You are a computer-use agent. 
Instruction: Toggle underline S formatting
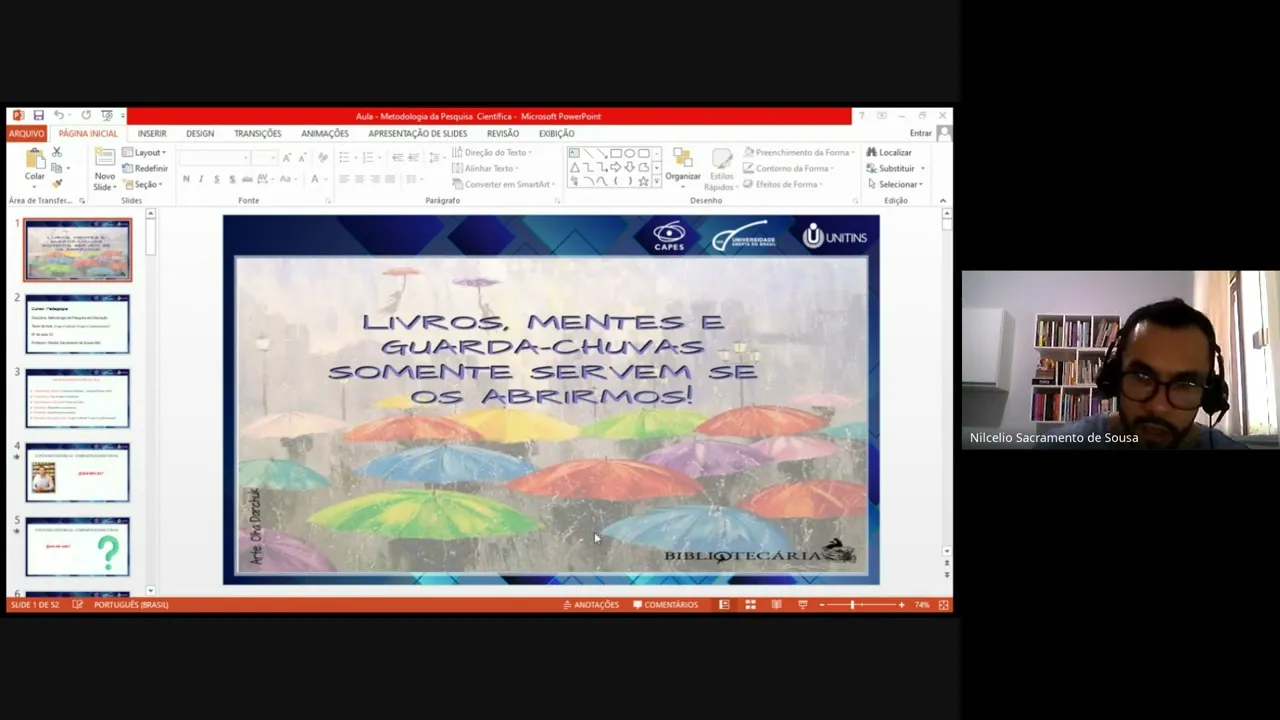click(x=216, y=179)
